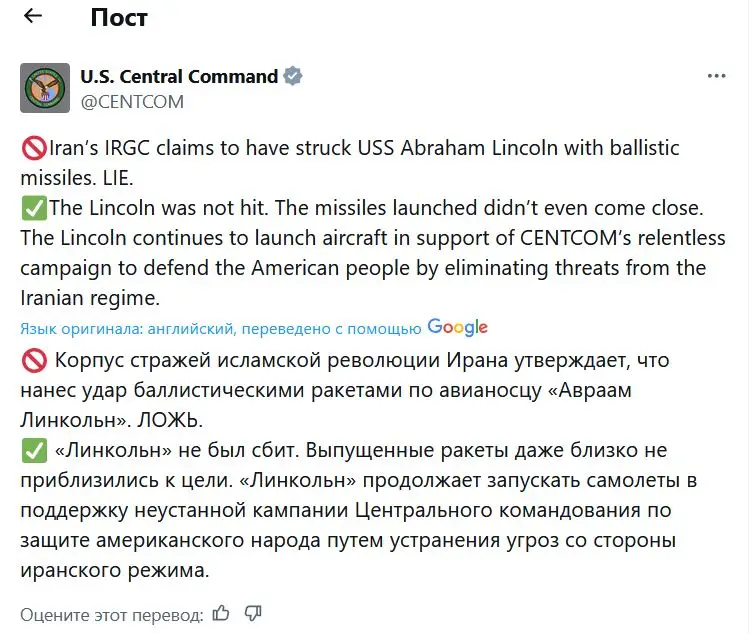Screen dimensions: 754x634
Task: Click "The Lincoln was not hit" sentence
Action: [150, 209]
